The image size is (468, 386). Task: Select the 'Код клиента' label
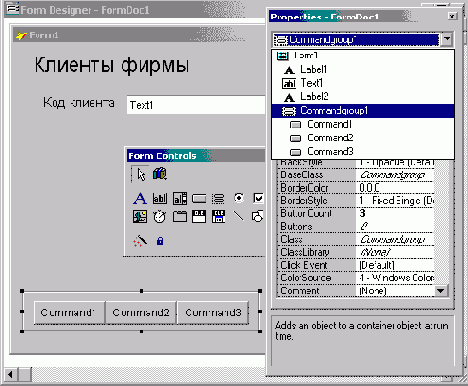(79, 103)
